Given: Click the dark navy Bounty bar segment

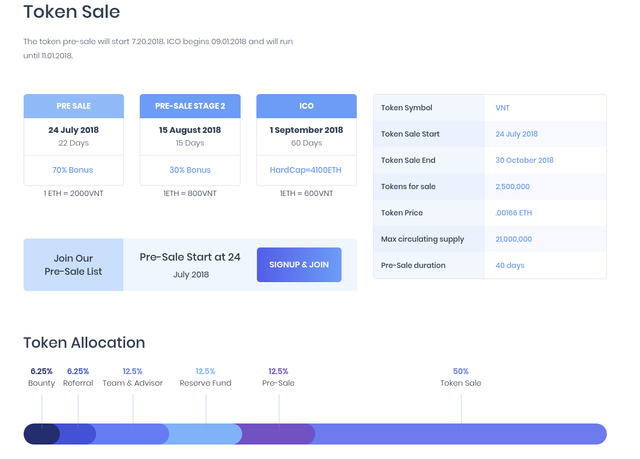Looking at the screenshot, I should pyautogui.click(x=40, y=433).
